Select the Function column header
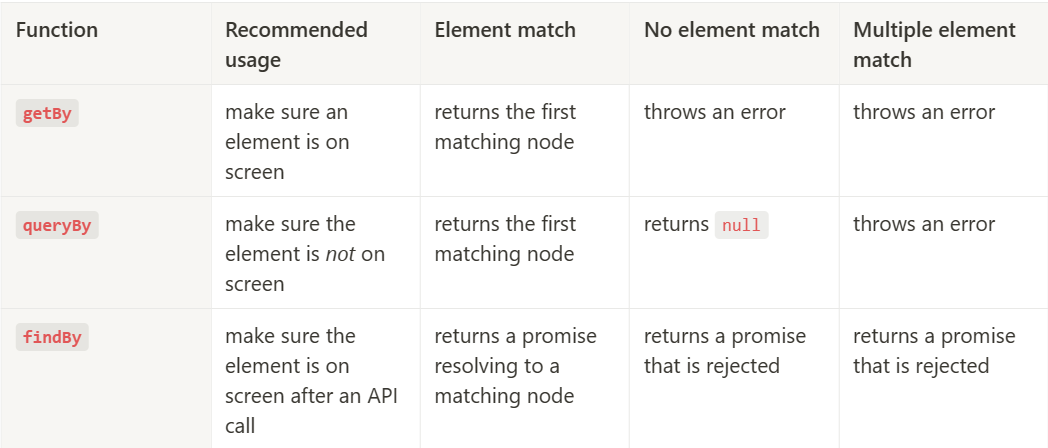The height and width of the screenshot is (448, 1048). tap(57, 30)
